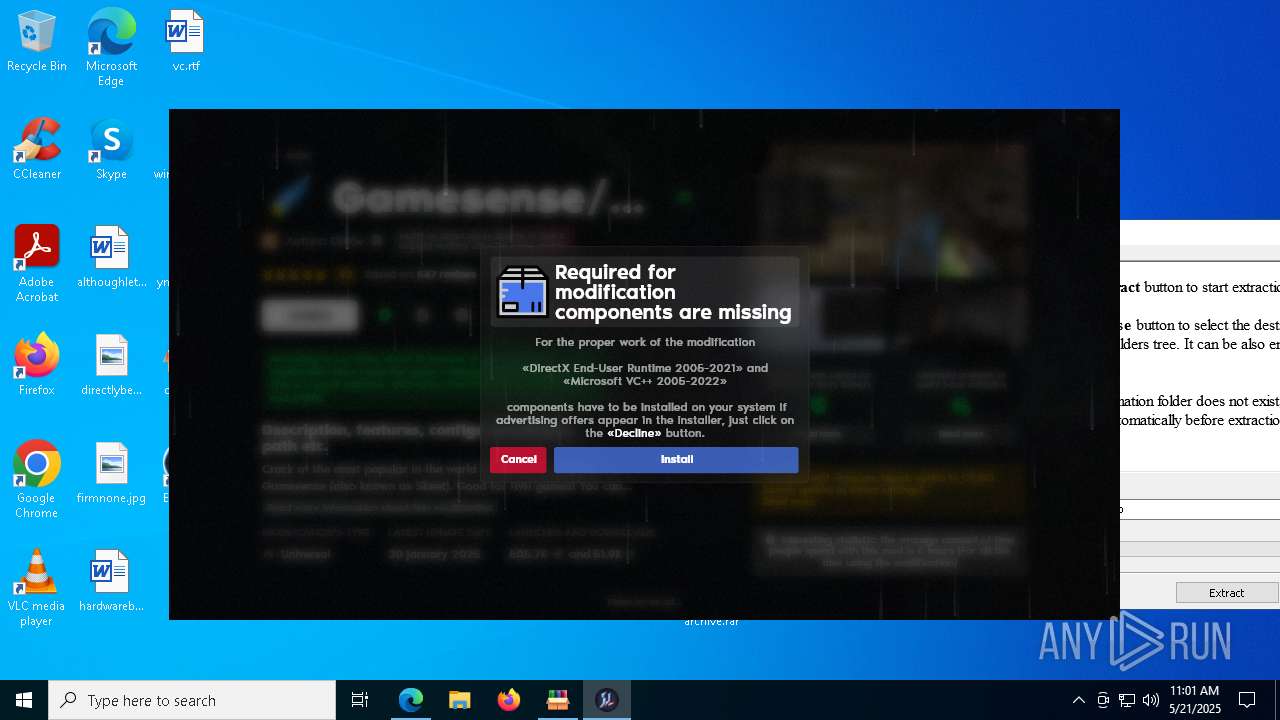Open the VLC media player shortcut
Viewport: 1280px width, 720px height.
coord(37,588)
